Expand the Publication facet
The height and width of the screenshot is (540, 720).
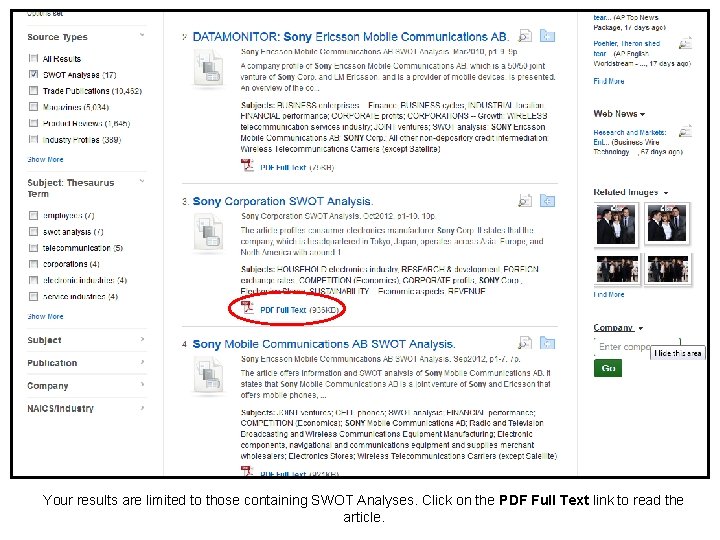click(142, 362)
